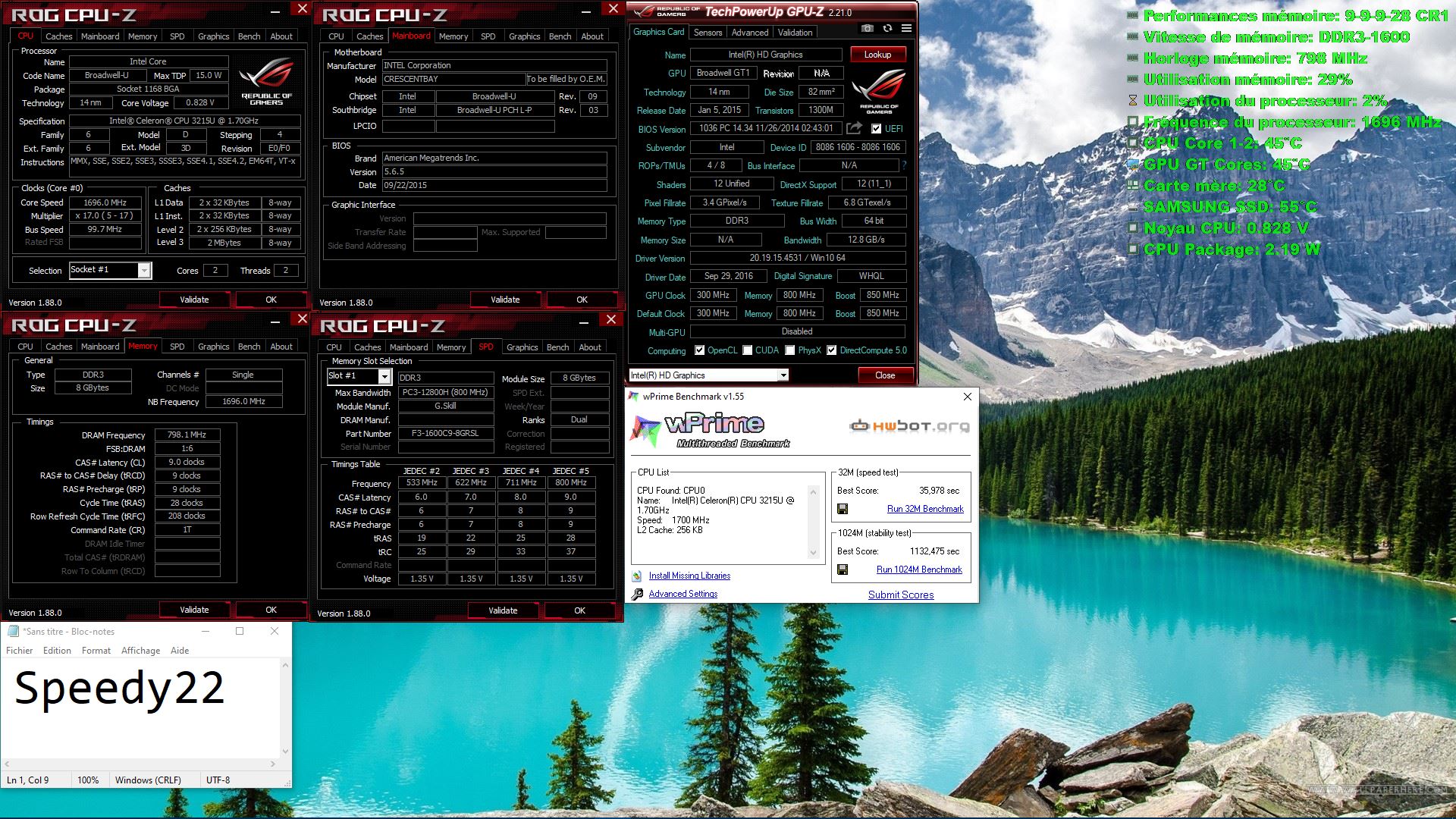Click the Lookup button in GPU-Z
1456x819 pixels.
pyautogui.click(x=877, y=55)
